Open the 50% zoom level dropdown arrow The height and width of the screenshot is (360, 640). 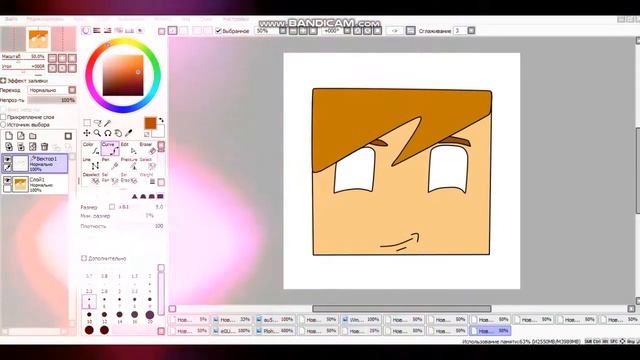click(x=283, y=31)
